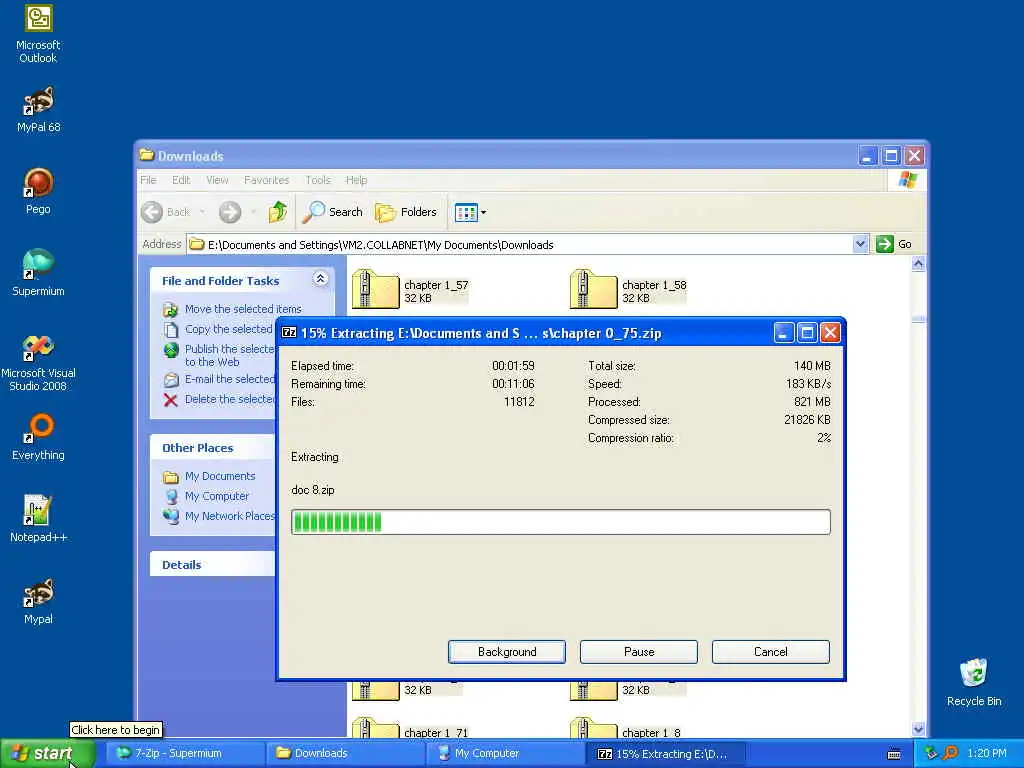Open Microsoft Visual Studio 2008 shortcut

pyautogui.click(x=38, y=362)
